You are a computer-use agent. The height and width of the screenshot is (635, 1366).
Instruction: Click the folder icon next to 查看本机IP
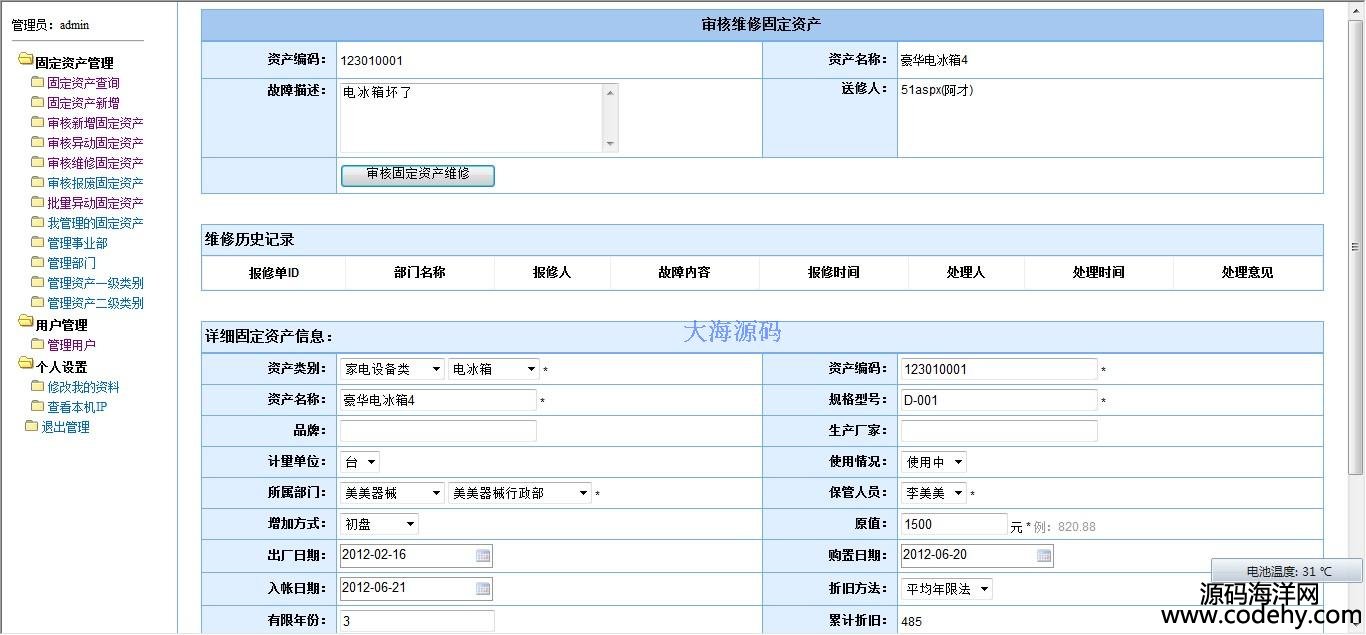click(x=37, y=406)
